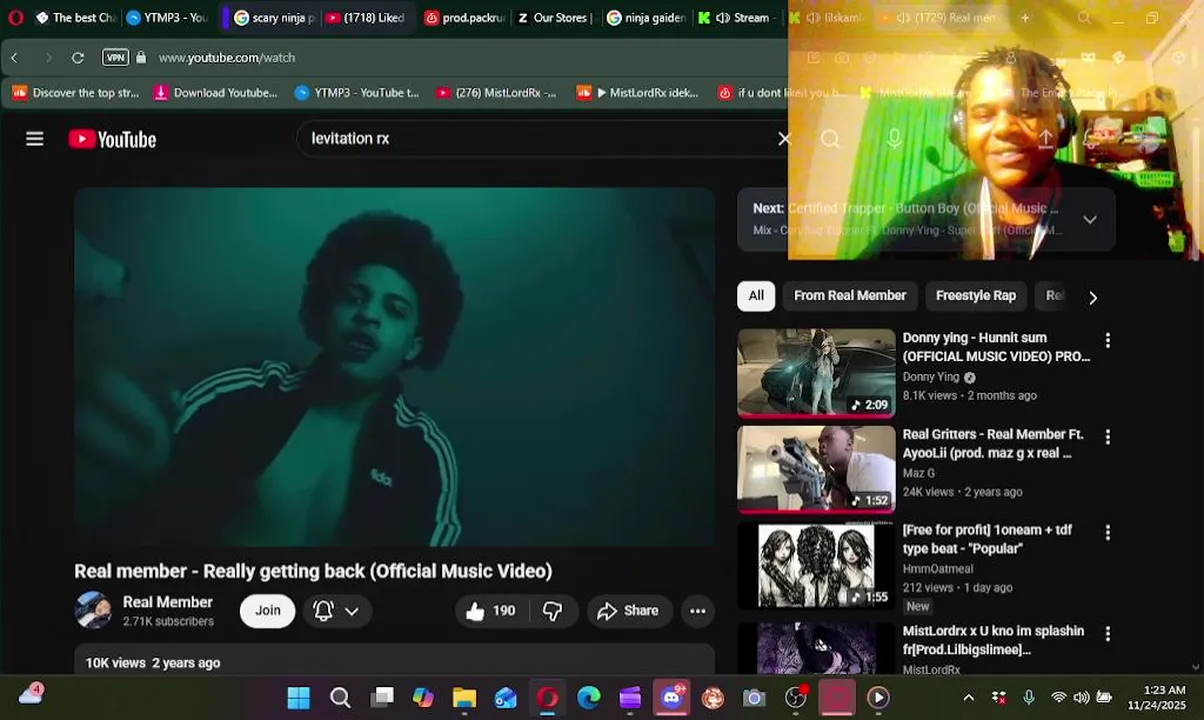The image size is (1204, 720).
Task: Switch to The best Cha tab
Action: point(74,18)
